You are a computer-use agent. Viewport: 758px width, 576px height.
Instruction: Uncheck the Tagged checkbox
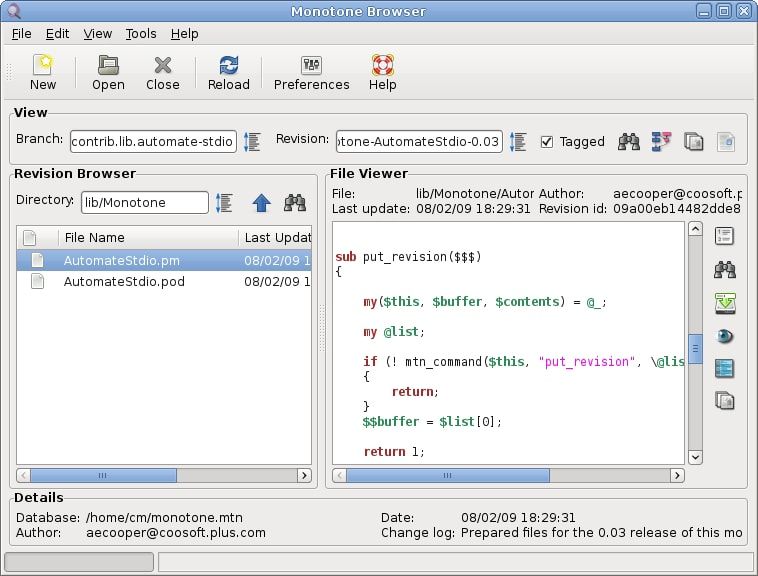[x=546, y=142]
